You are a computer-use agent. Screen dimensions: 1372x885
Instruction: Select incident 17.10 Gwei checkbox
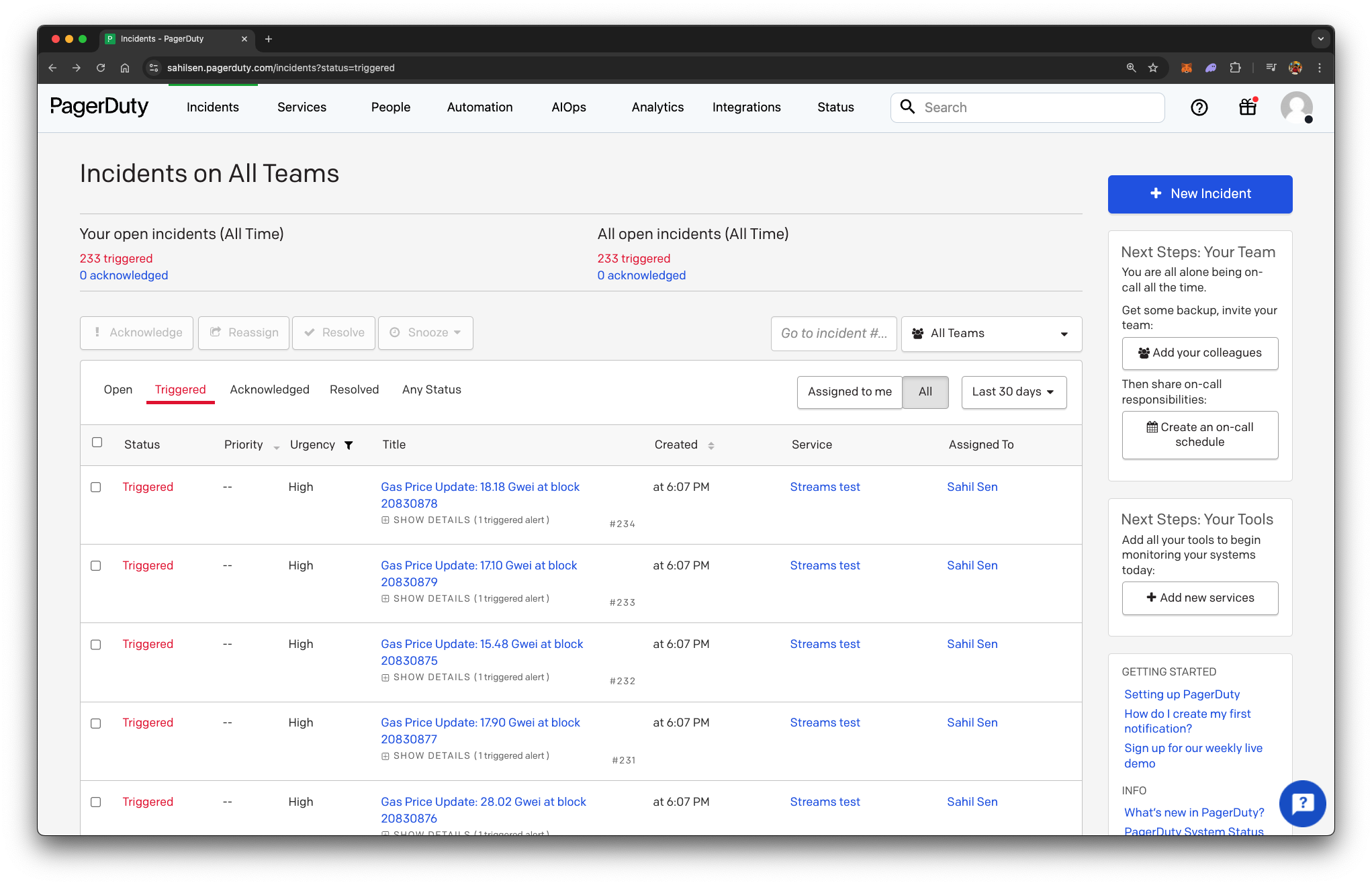(96, 566)
